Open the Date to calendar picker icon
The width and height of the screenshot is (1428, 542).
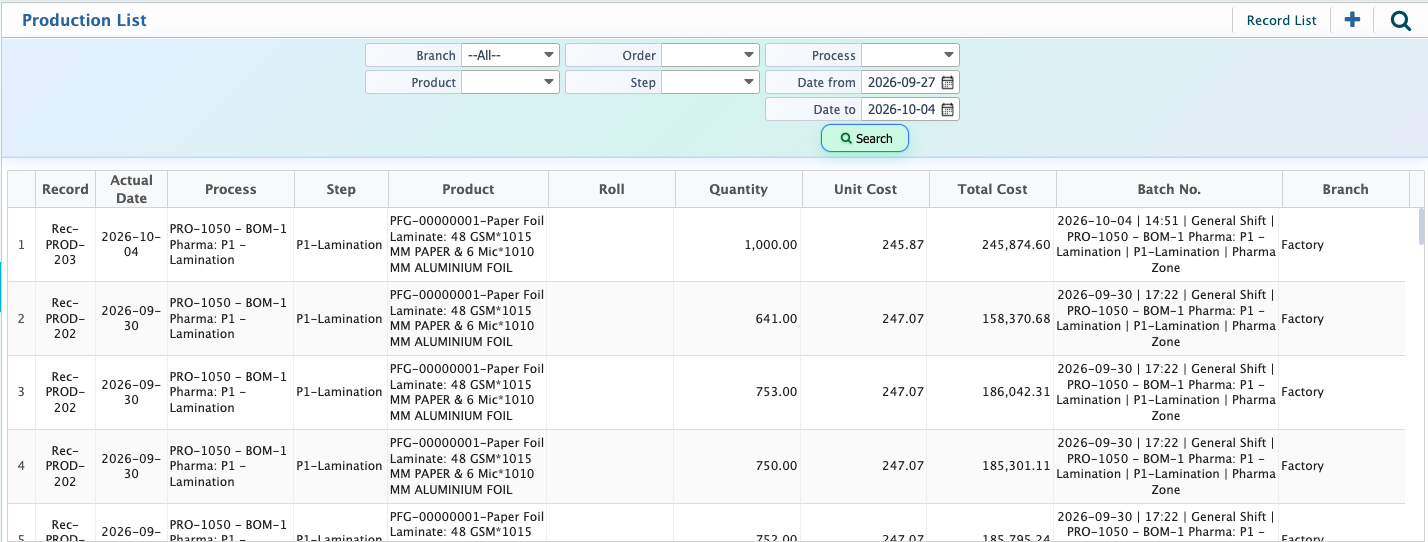click(948, 109)
